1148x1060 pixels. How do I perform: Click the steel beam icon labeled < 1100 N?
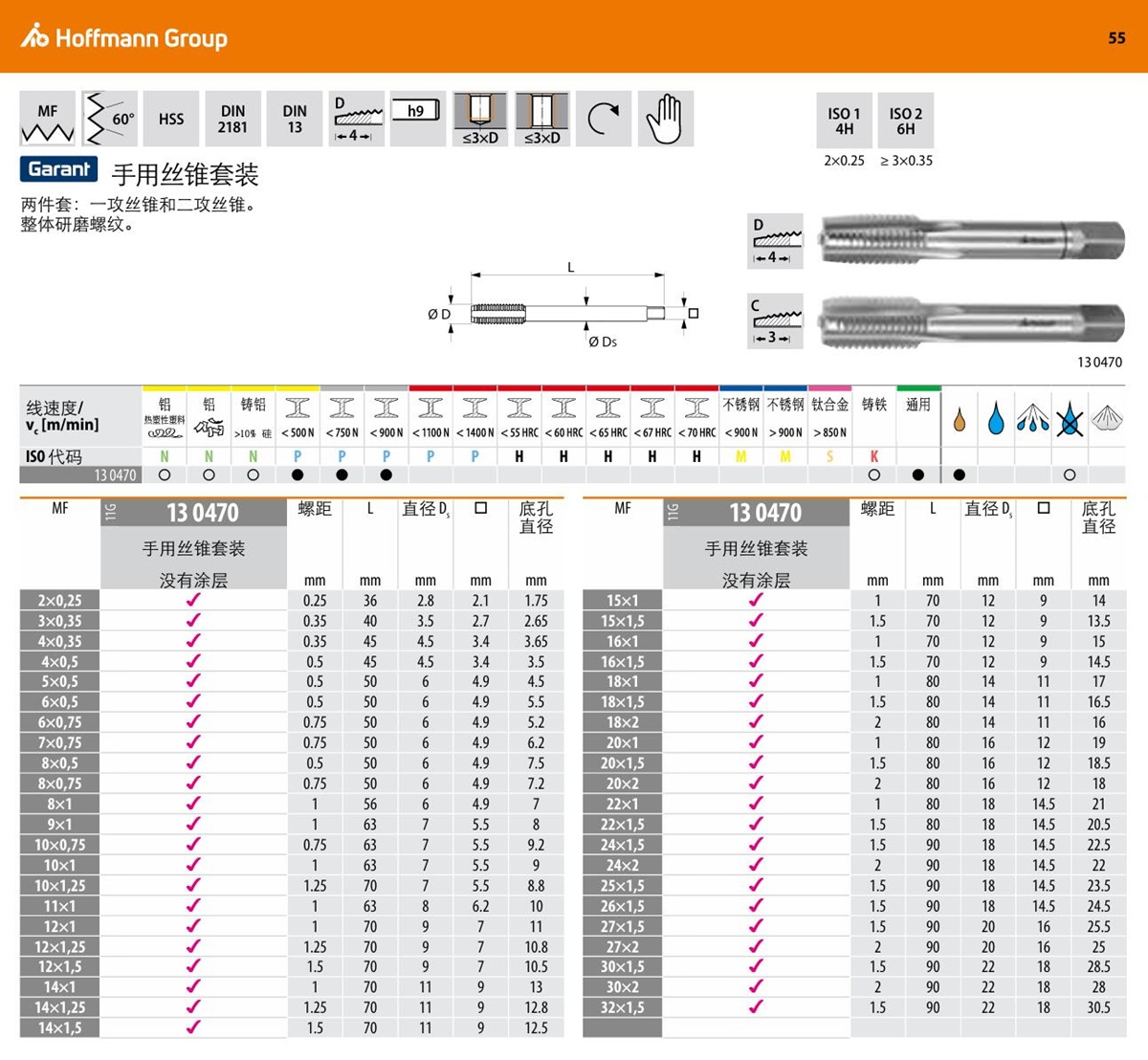430,409
